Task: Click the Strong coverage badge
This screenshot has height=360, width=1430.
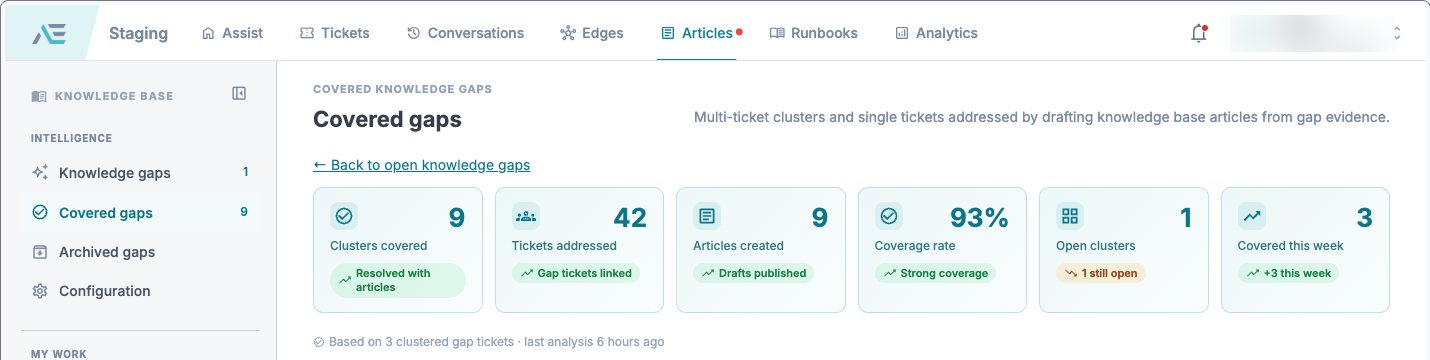Action: point(935,273)
